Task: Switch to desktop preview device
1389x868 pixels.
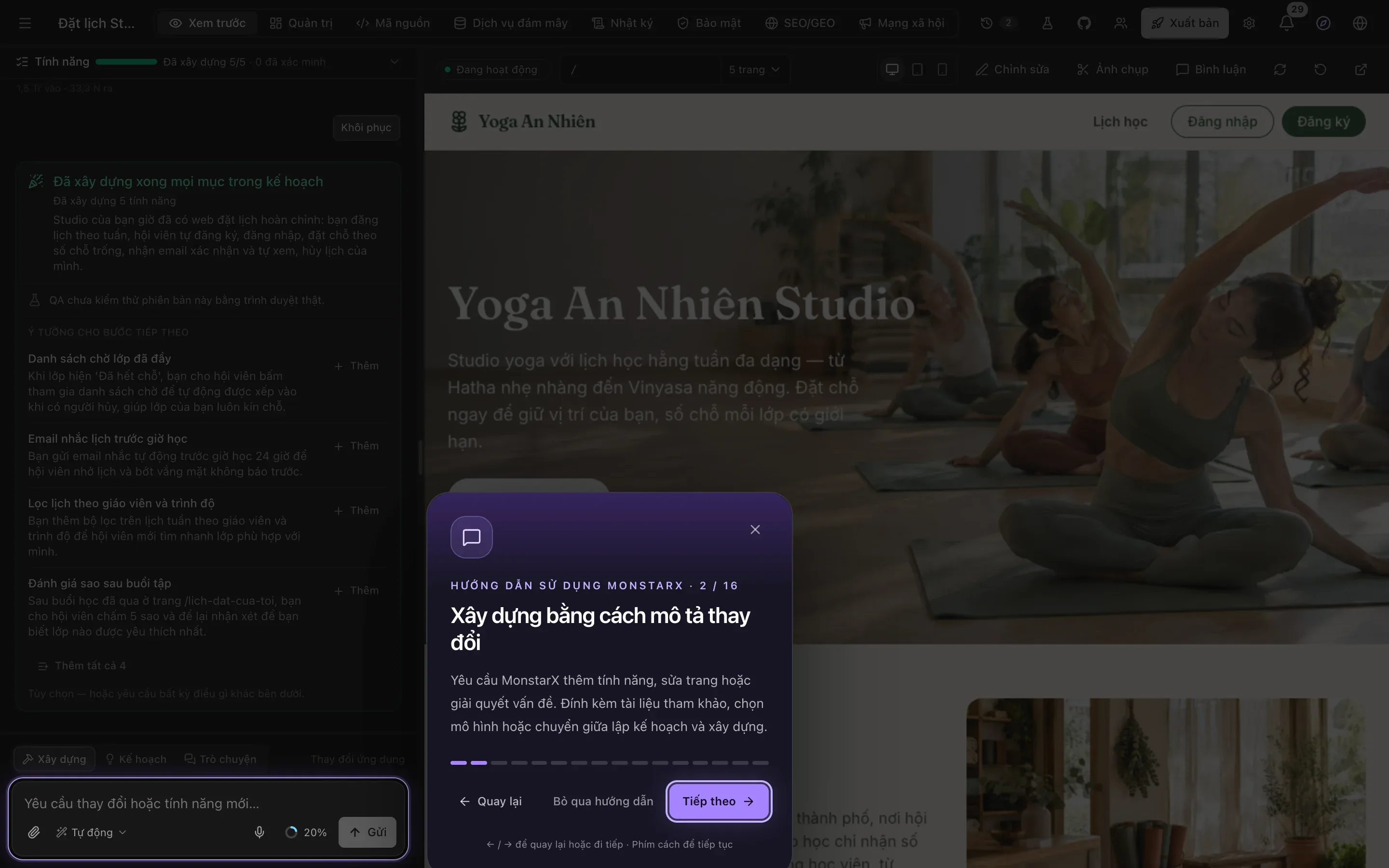Action: pos(892,69)
